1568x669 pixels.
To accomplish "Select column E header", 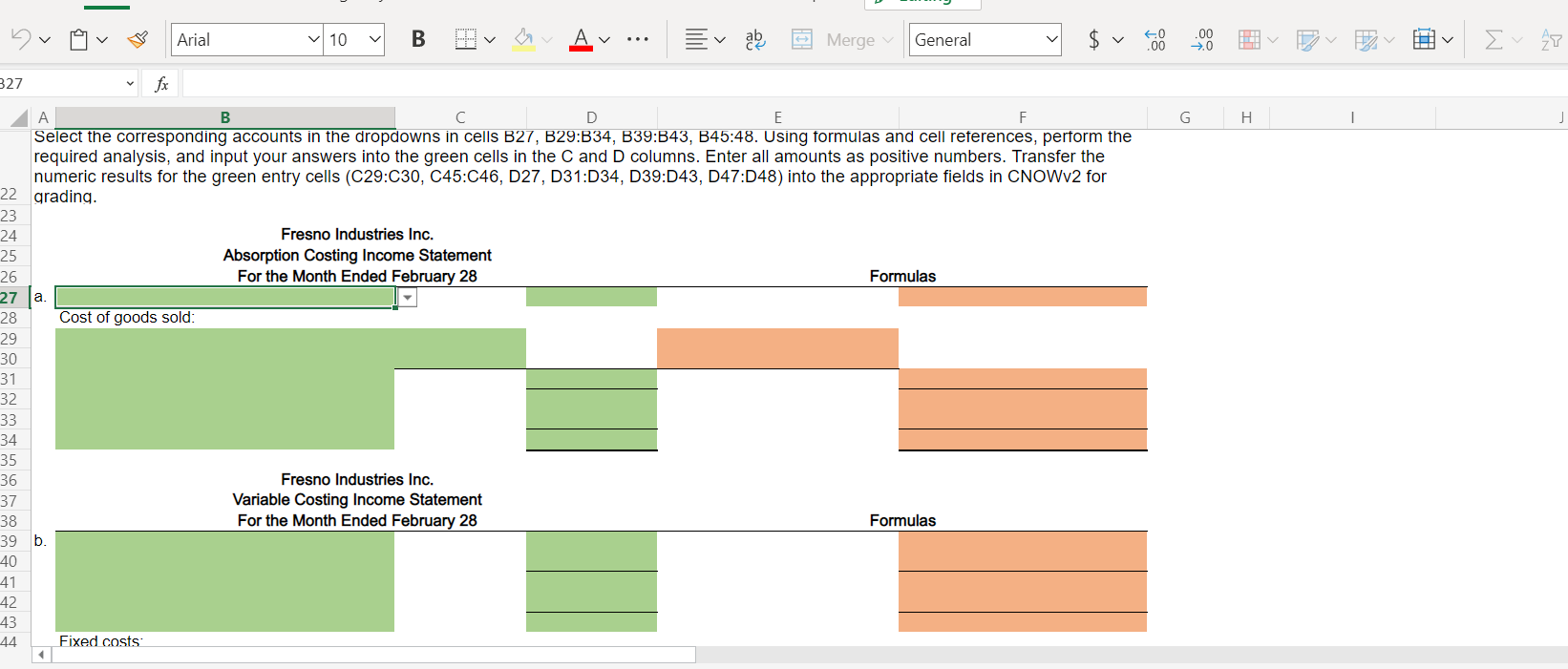I will pyautogui.click(x=777, y=117).
